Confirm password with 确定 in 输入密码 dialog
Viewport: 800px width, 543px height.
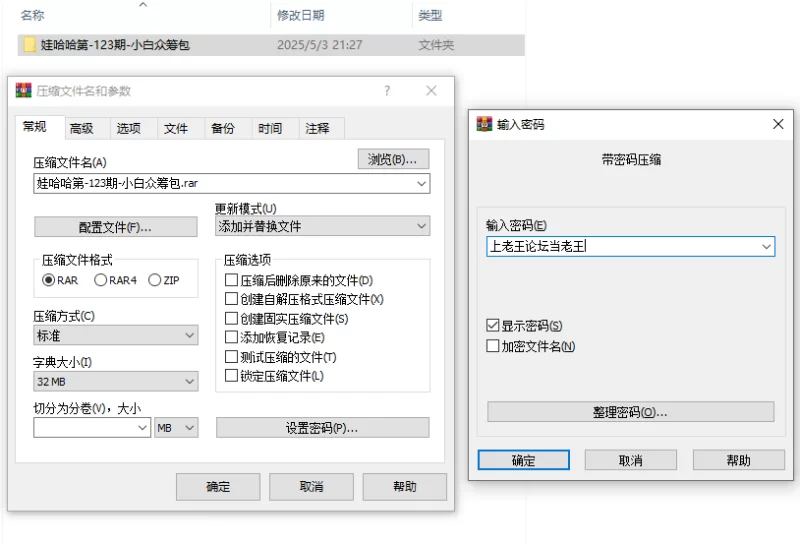tap(523, 460)
